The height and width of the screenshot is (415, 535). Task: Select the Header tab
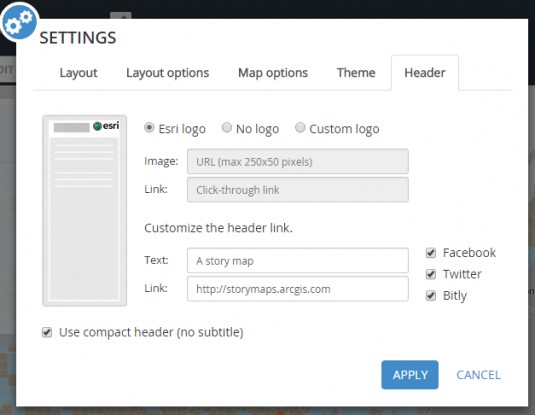425,73
